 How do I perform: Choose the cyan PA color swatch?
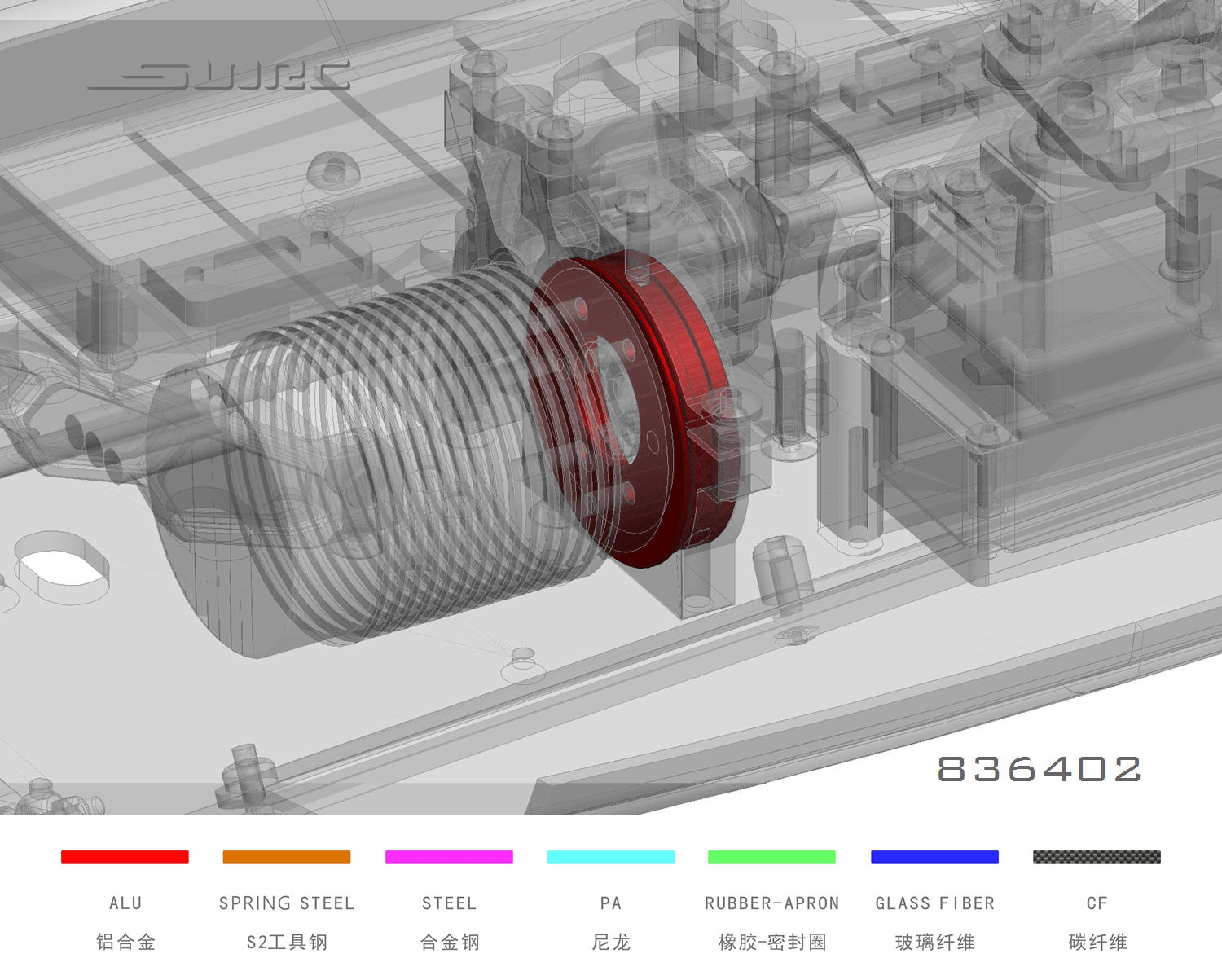(x=611, y=857)
